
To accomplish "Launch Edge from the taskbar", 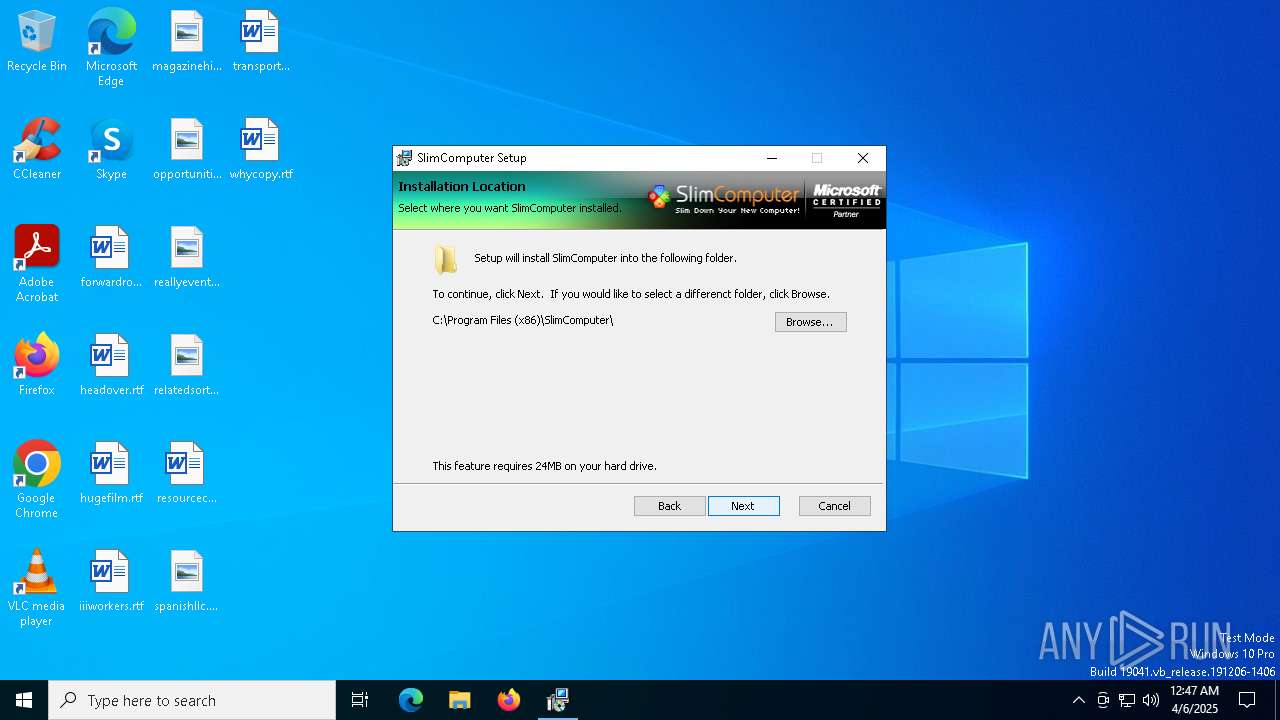I will [411, 700].
